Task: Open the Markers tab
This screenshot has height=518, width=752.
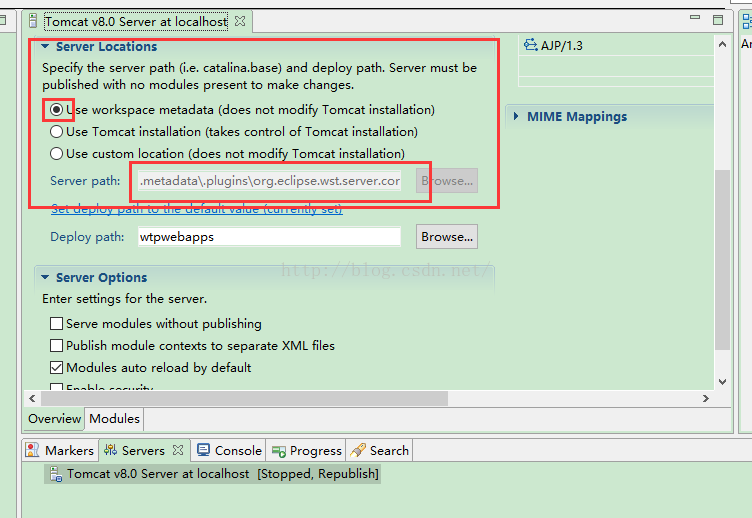Action: tap(60, 450)
